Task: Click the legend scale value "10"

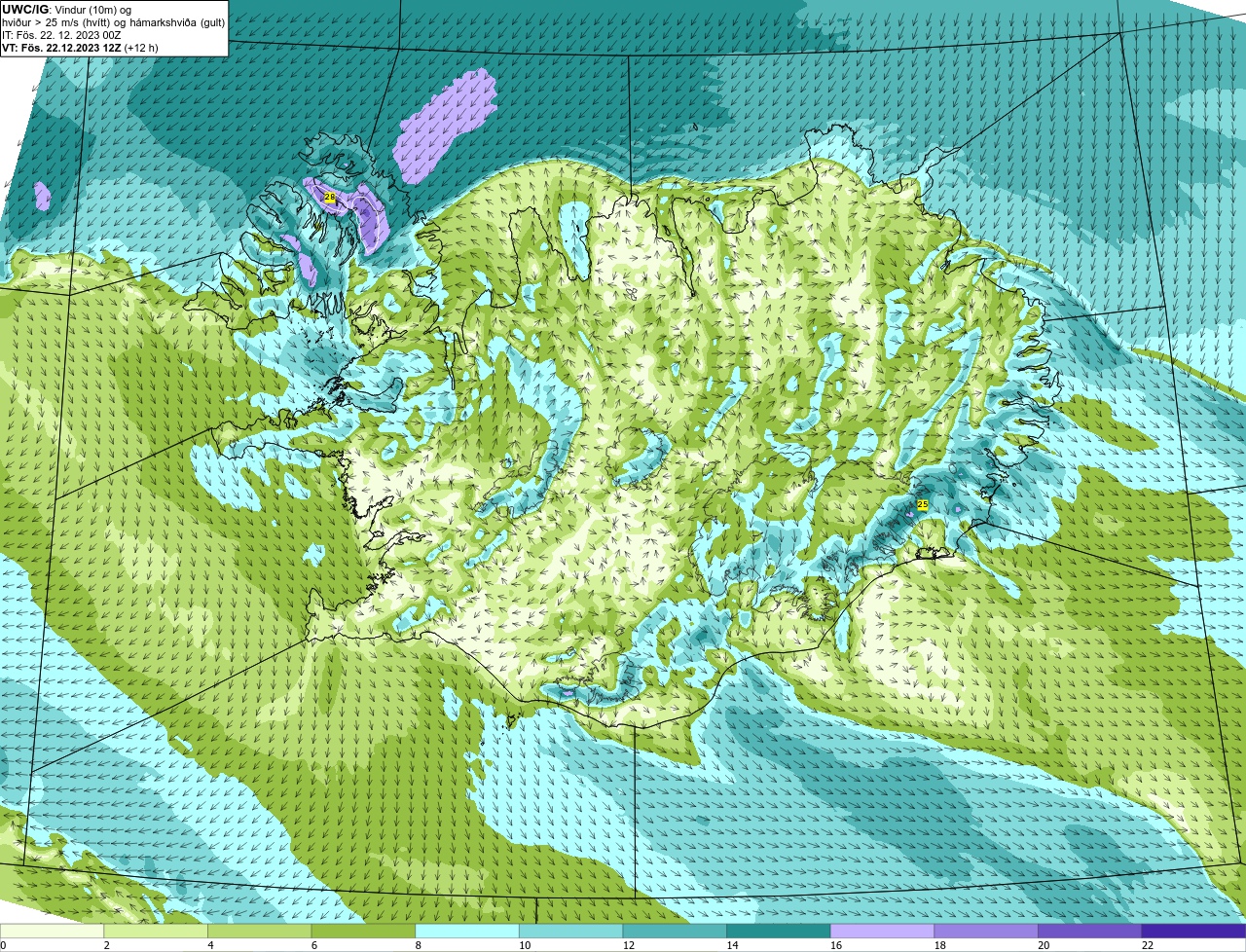Action: tap(525, 945)
